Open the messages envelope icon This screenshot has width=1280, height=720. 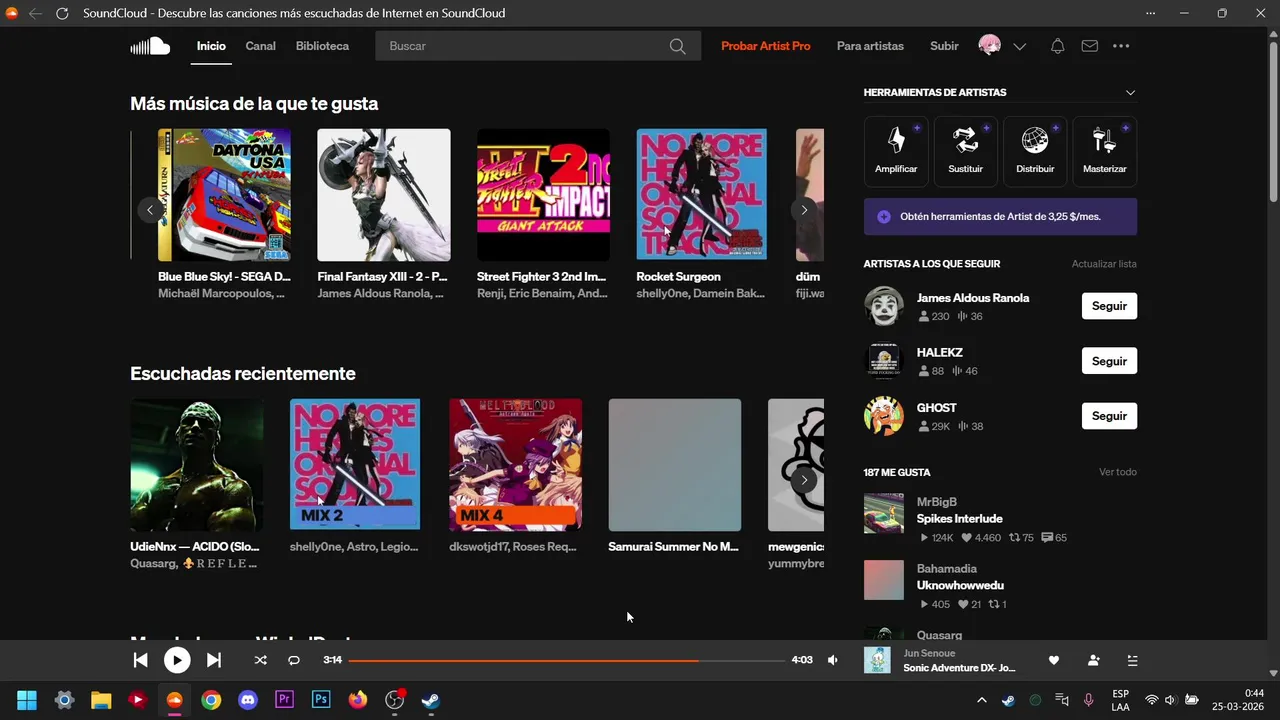(1090, 46)
